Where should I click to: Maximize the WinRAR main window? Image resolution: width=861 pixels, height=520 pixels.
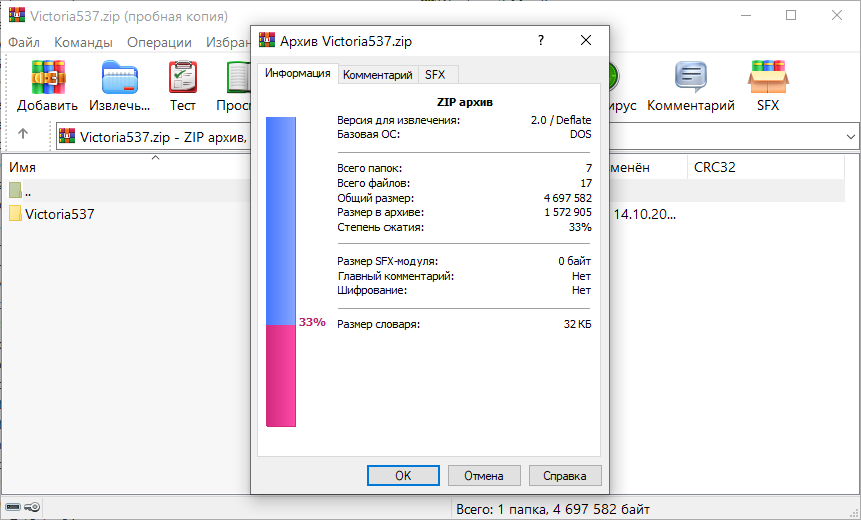(791, 15)
